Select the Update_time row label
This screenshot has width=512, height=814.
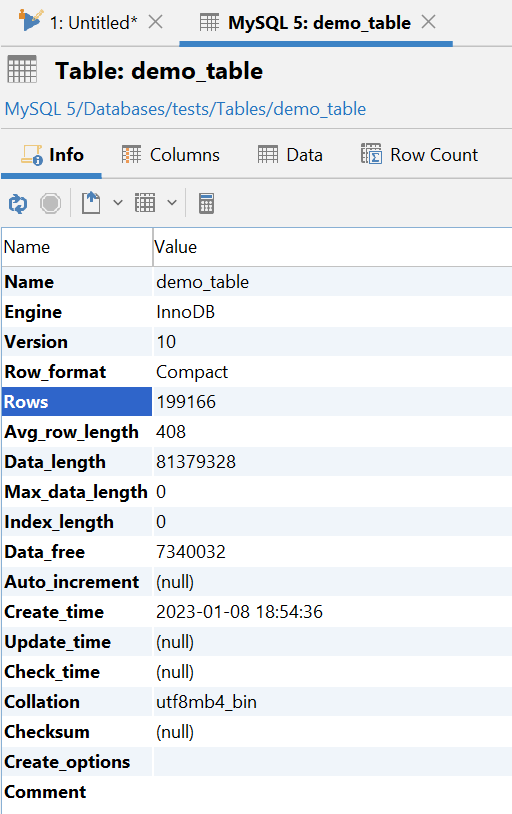[58, 642]
